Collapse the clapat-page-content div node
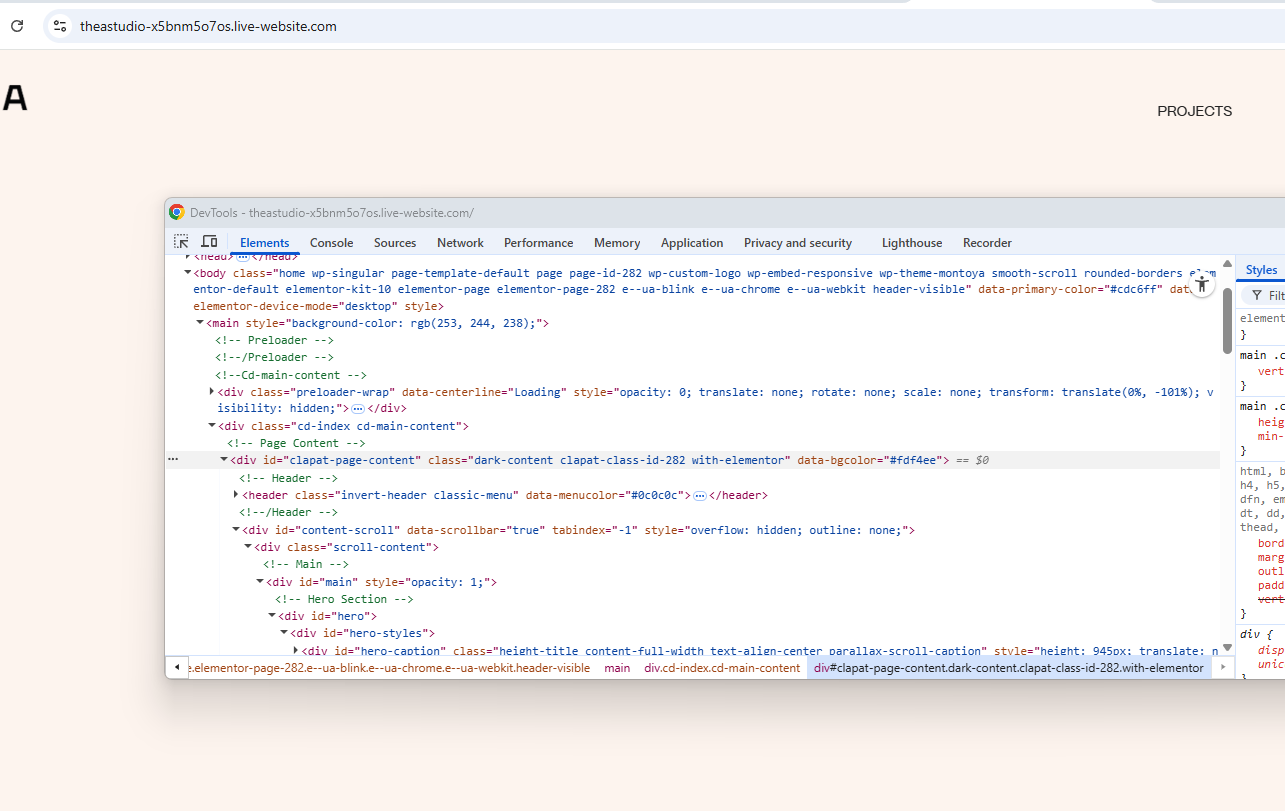1285x811 pixels. [224, 460]
